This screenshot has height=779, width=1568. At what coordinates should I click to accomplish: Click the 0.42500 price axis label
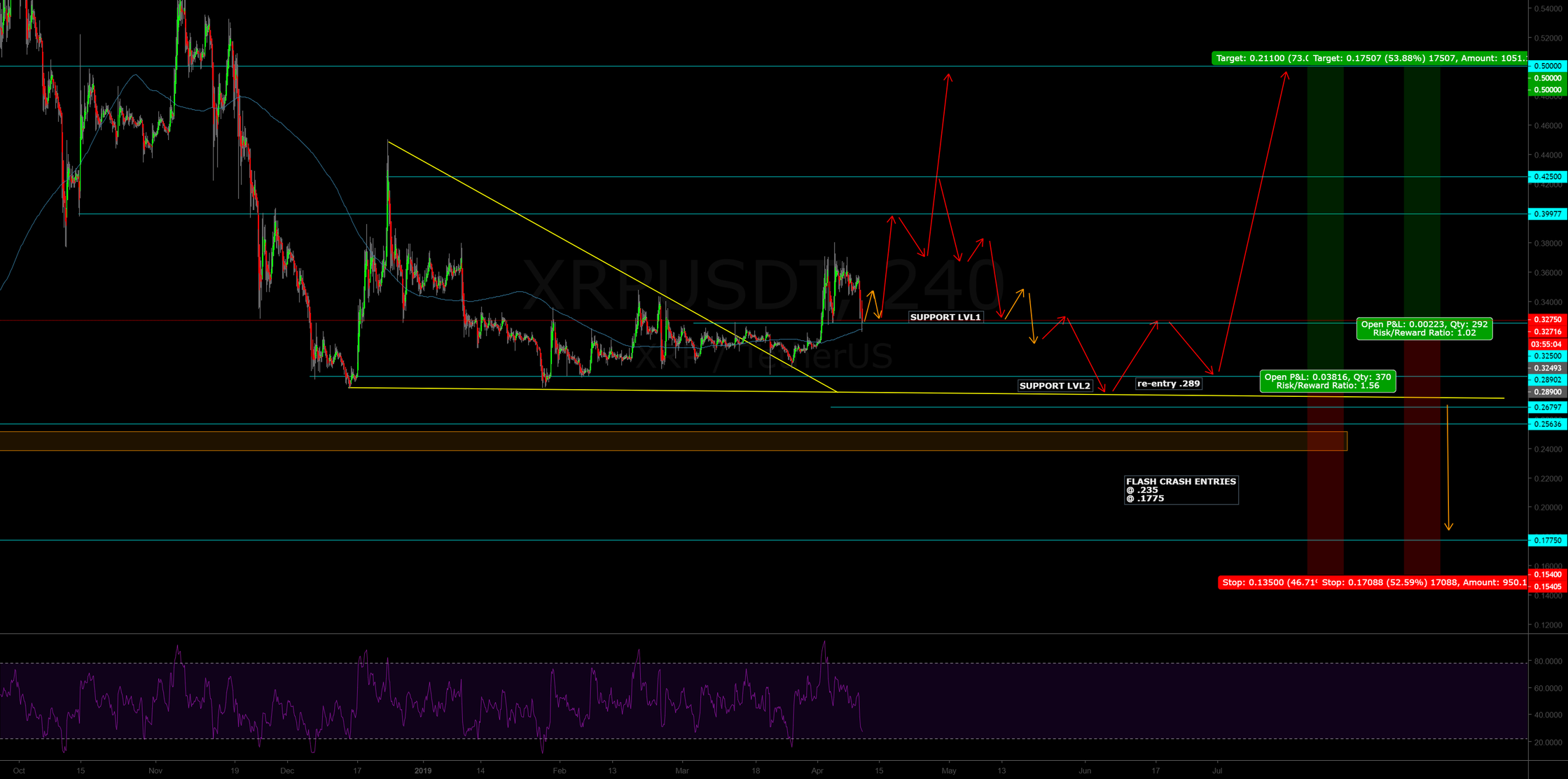click(x=1546, y=177)
